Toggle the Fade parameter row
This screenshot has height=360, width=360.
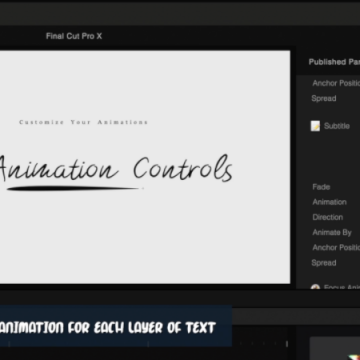tap(321, 187)
